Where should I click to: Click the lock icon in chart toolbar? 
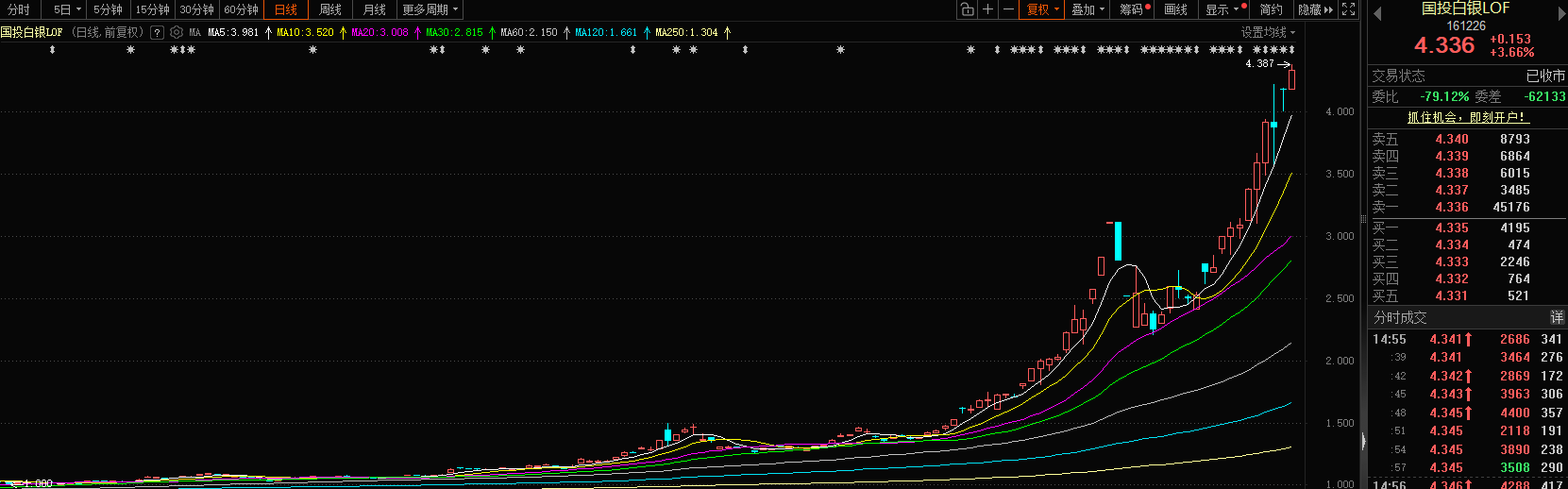967,9
